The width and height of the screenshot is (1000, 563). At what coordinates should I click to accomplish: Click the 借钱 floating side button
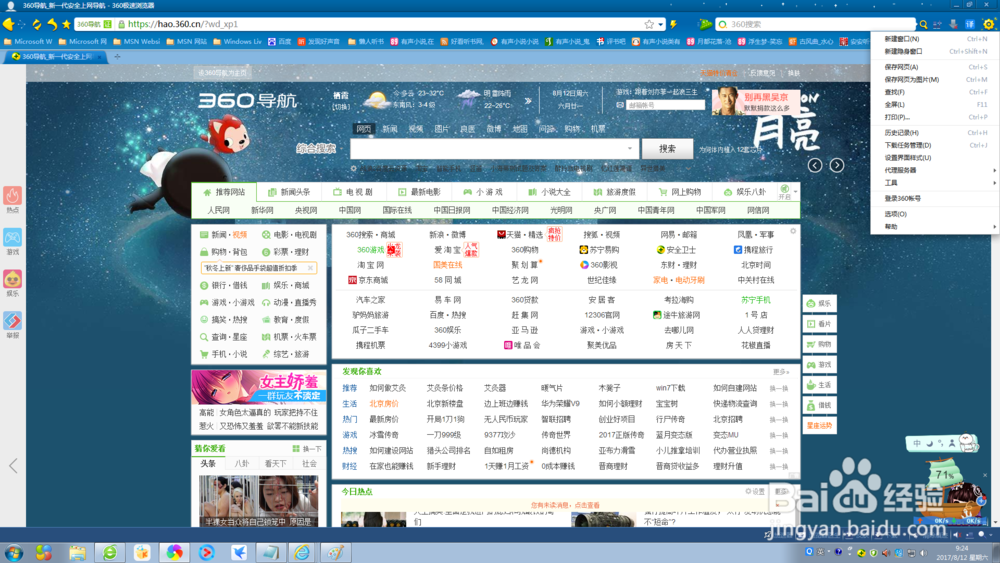[820, 406]
